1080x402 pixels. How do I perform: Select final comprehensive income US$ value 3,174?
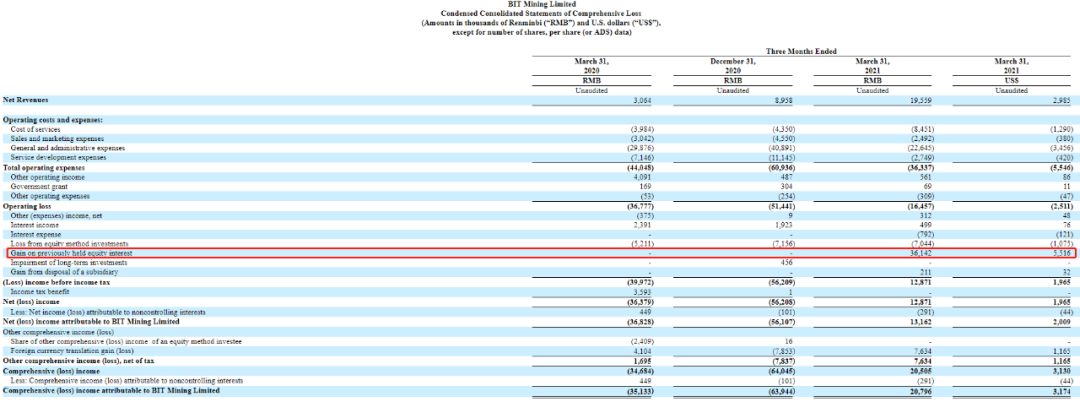click(1059, 391)
